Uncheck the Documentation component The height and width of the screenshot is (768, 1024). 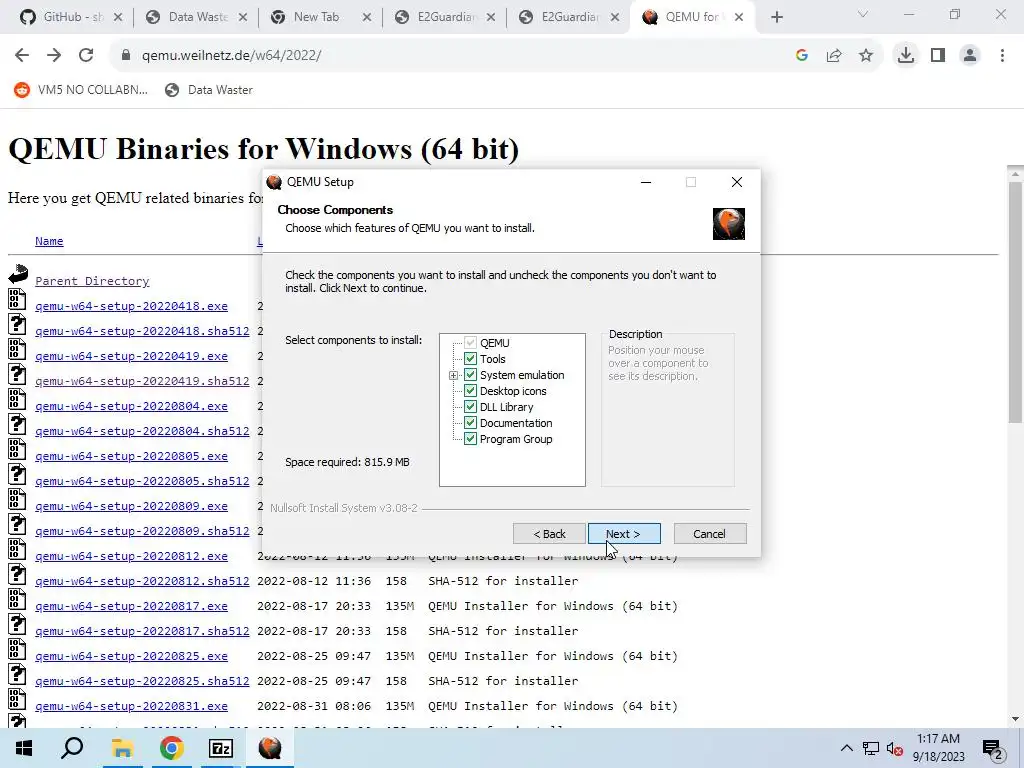tap(470, 423)
